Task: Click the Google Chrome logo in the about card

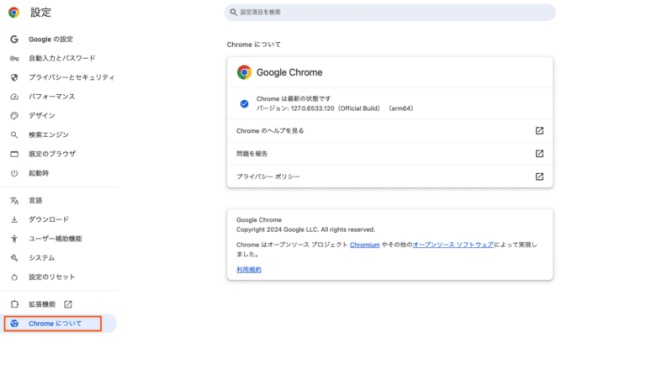Action: pyautogui.click(x=244, y=72)
